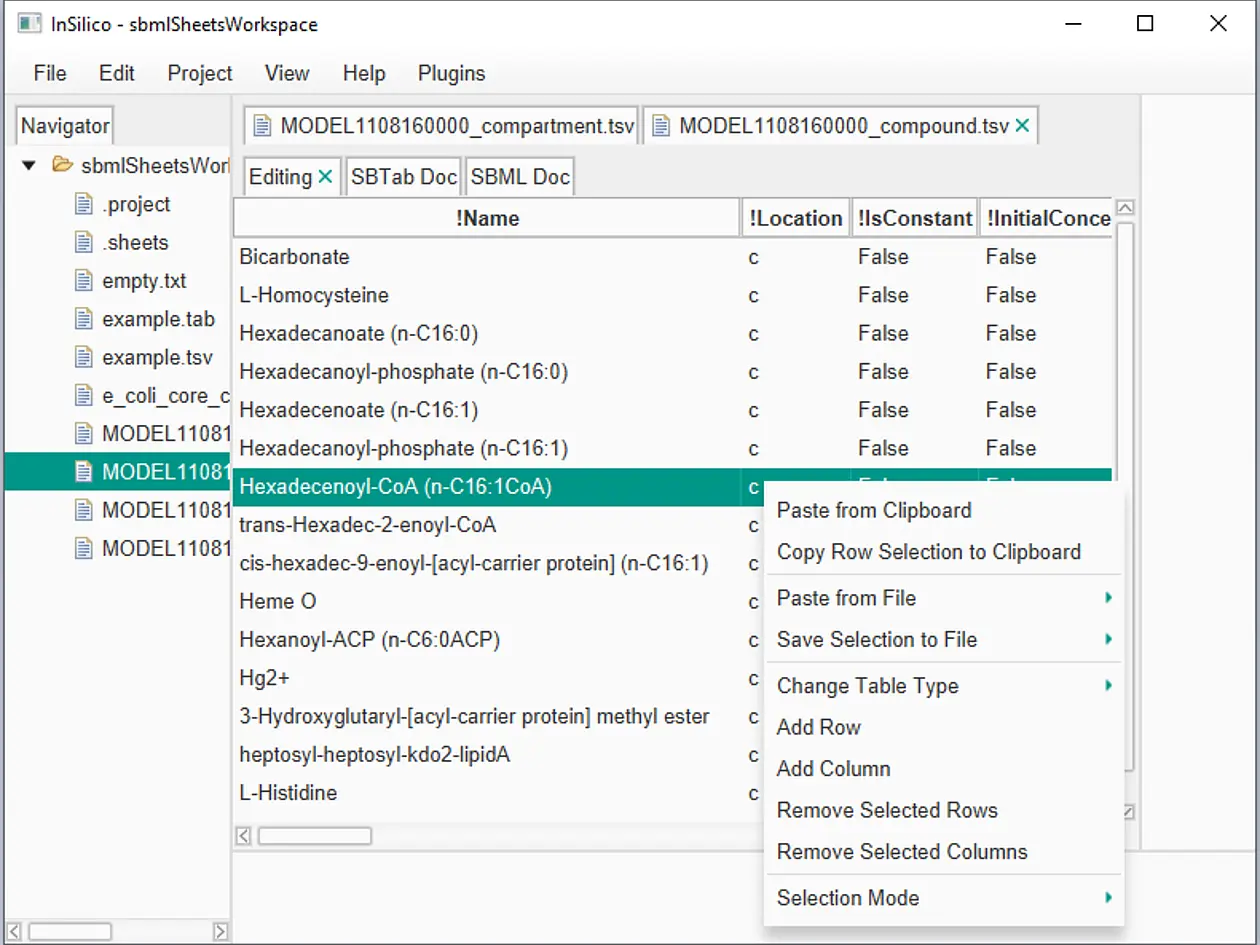Open the Project menu
The width and height of the screenshot is (1260, 945).
[x=200, y=73]
